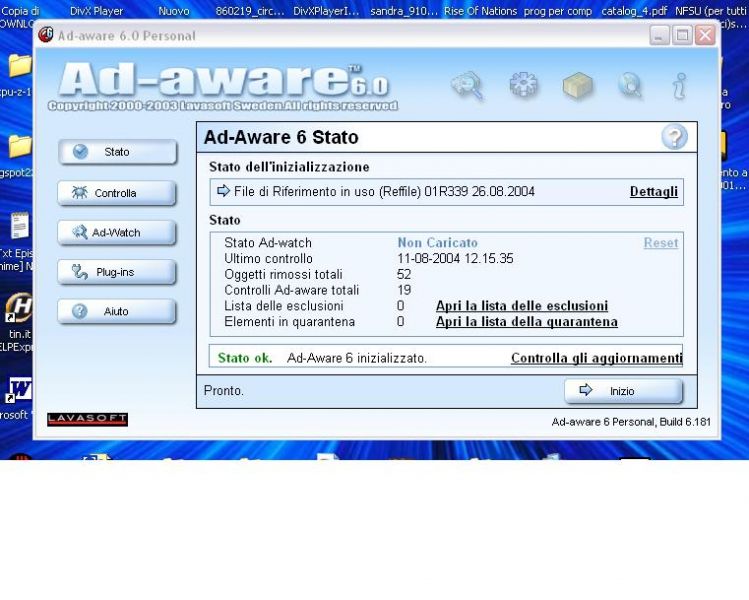The width and height of the screenshot is (749, 600).
Task: Open the Controlla scan section
Action: pos(117,193)
